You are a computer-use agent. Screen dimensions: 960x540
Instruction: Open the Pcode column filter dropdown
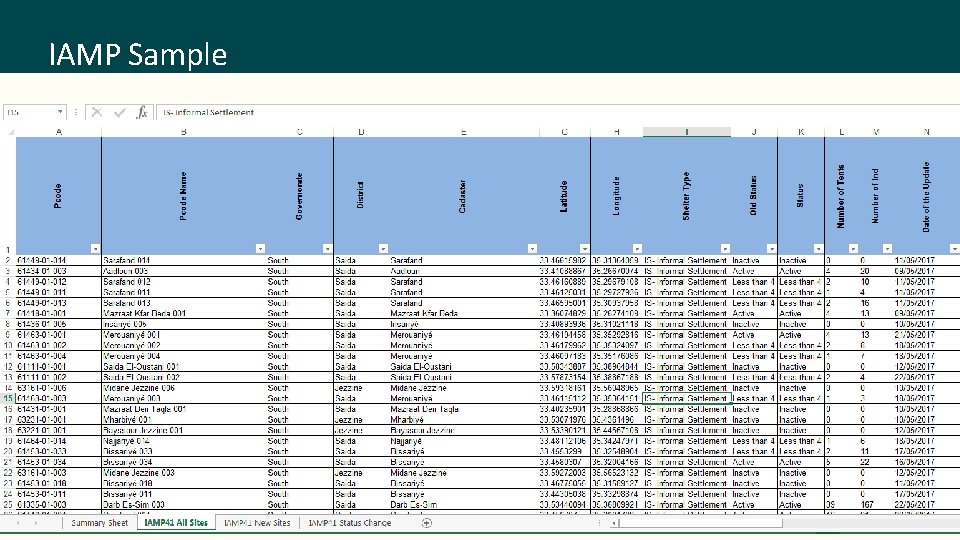point(95,249)
